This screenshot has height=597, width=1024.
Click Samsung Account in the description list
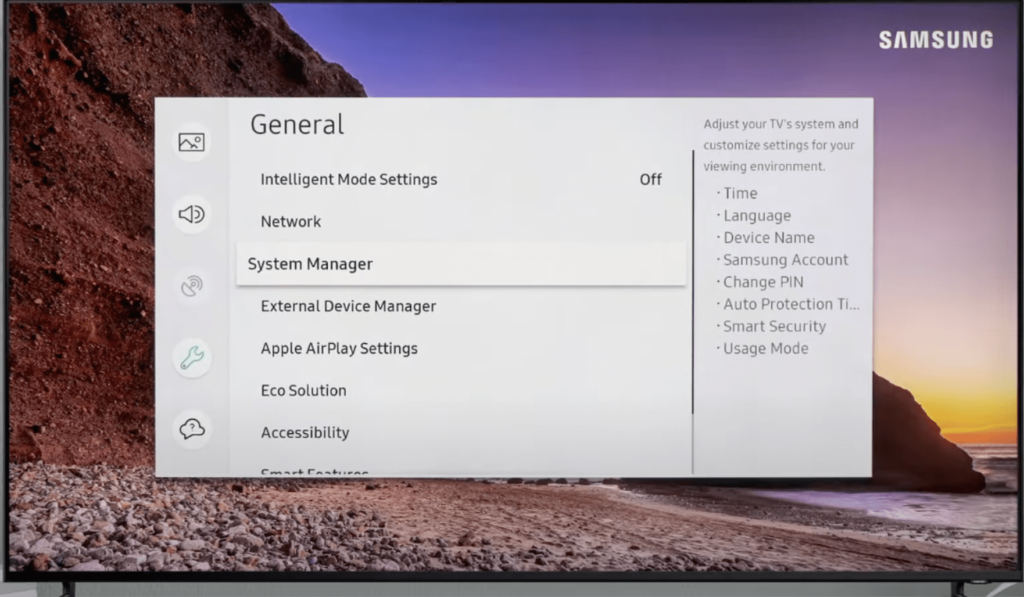tap(785, 260)
